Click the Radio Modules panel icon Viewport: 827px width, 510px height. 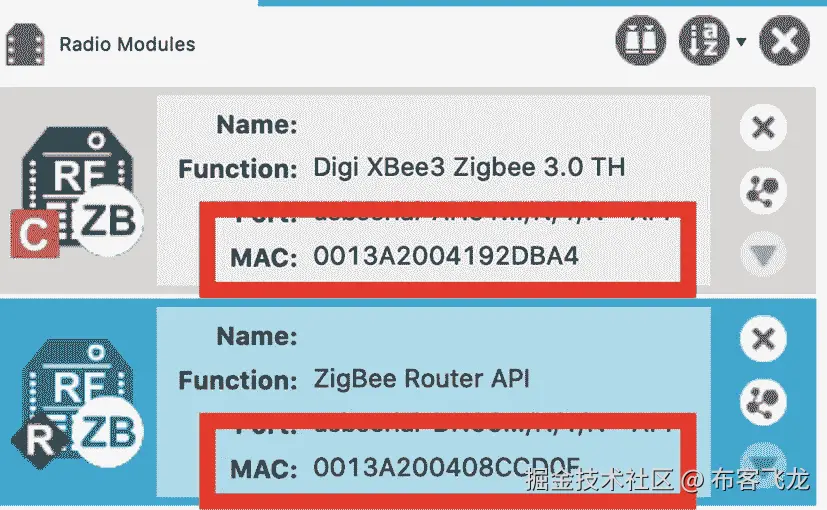(25, 45)
